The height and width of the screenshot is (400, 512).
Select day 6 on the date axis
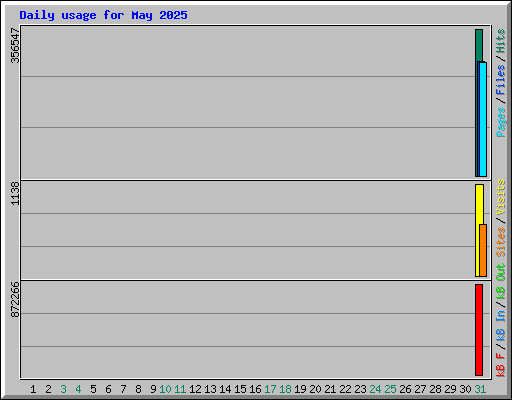point(108,389)
